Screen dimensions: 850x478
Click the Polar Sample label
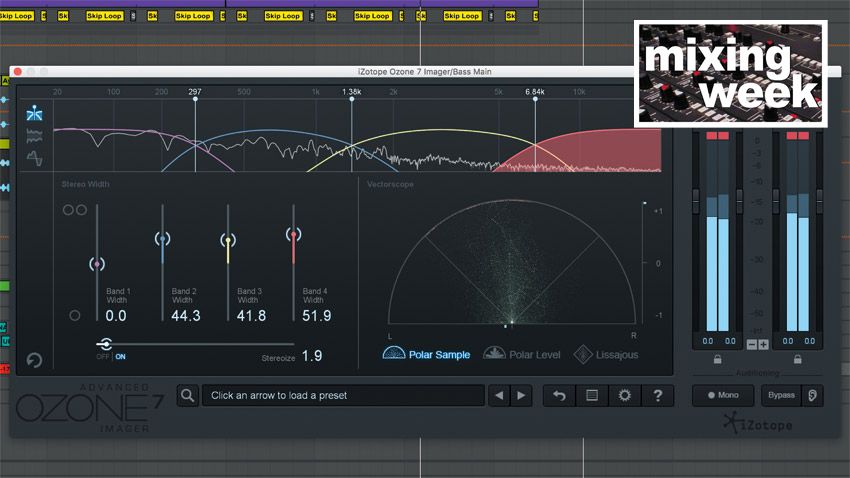pos(439,354)
